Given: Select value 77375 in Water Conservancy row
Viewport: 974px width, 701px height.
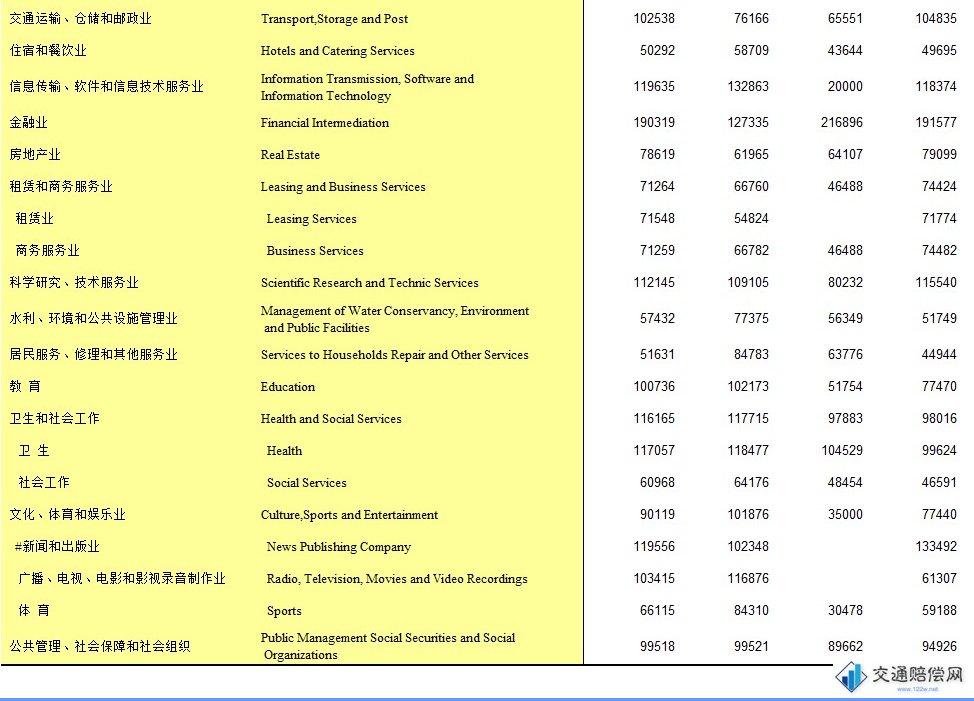Looking at the screenshot, I should [751, 319].
